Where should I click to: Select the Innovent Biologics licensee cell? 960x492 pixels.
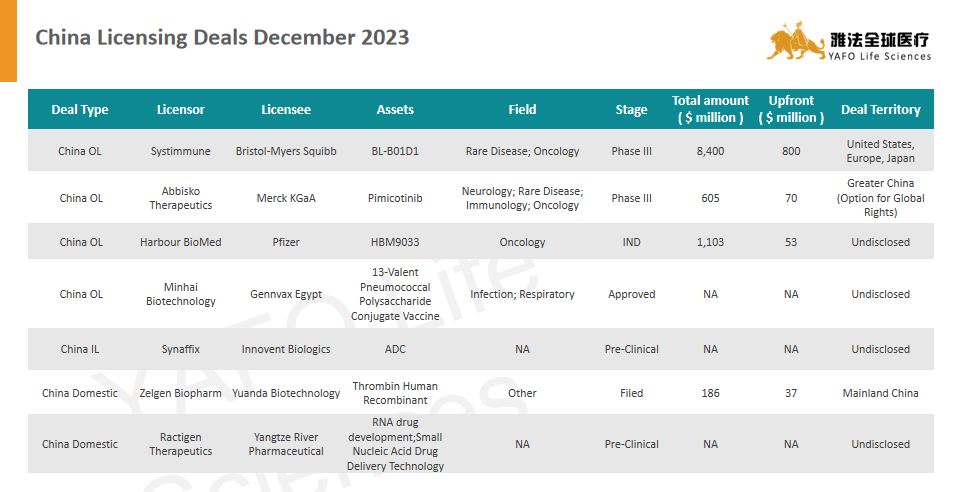(x=286, y=349)
